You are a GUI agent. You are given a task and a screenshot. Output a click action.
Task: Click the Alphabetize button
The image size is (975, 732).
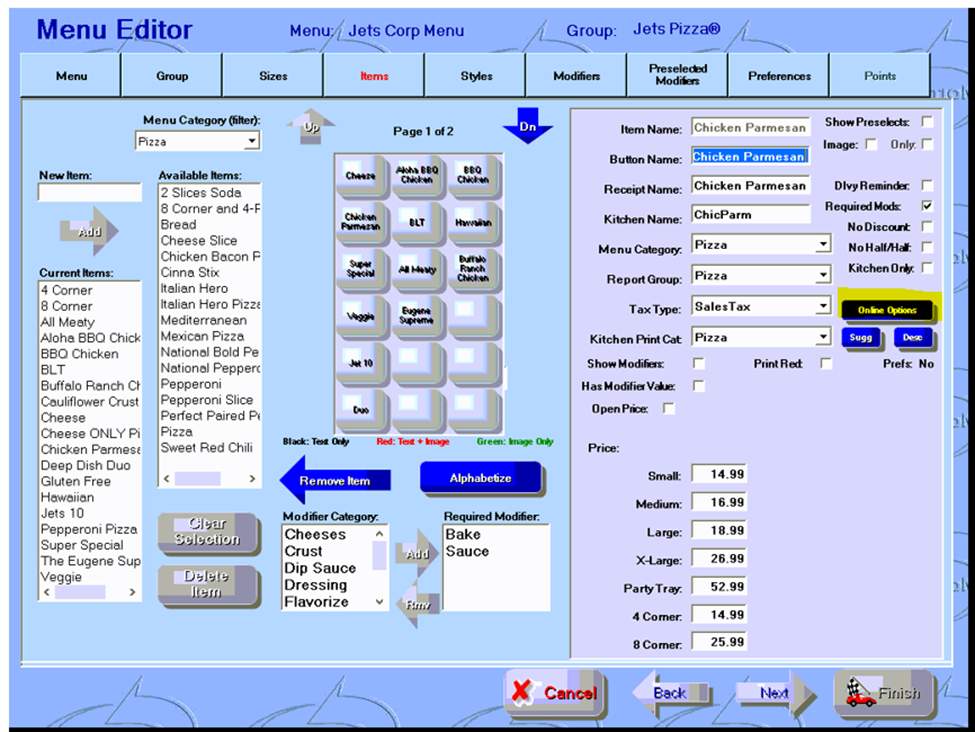coord(481,478)
